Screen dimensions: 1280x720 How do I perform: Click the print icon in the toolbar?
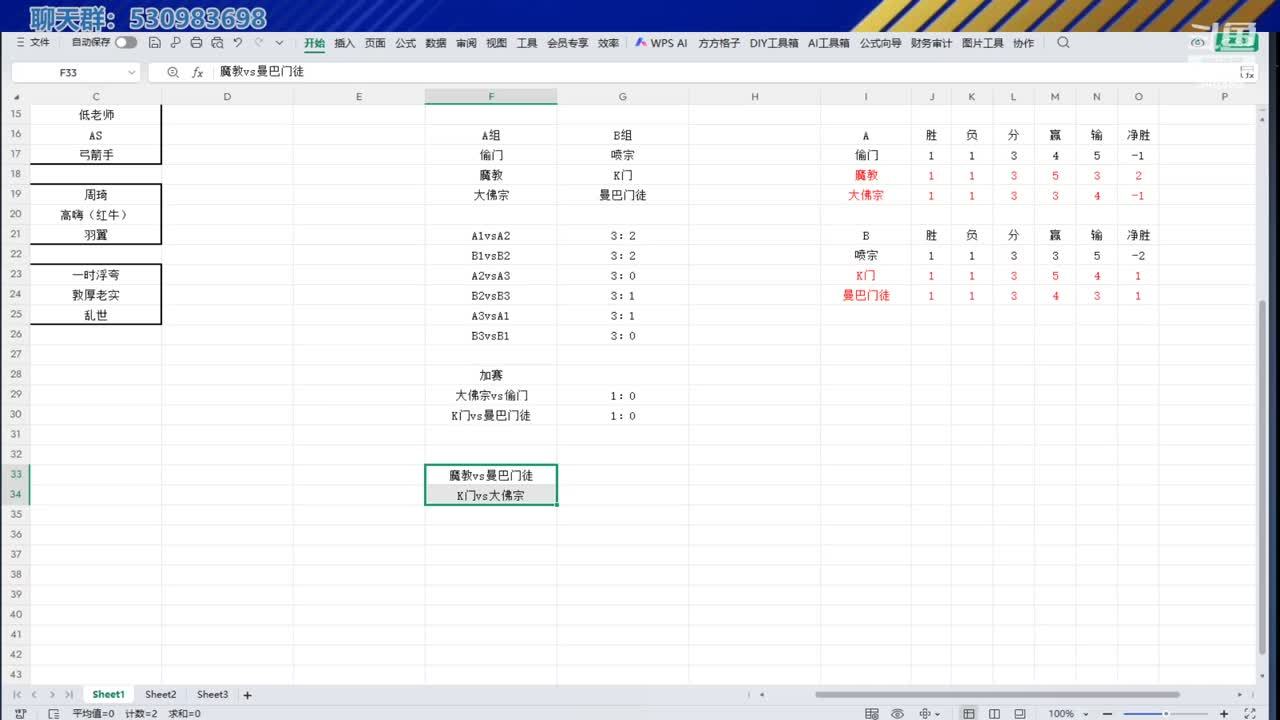196,43
